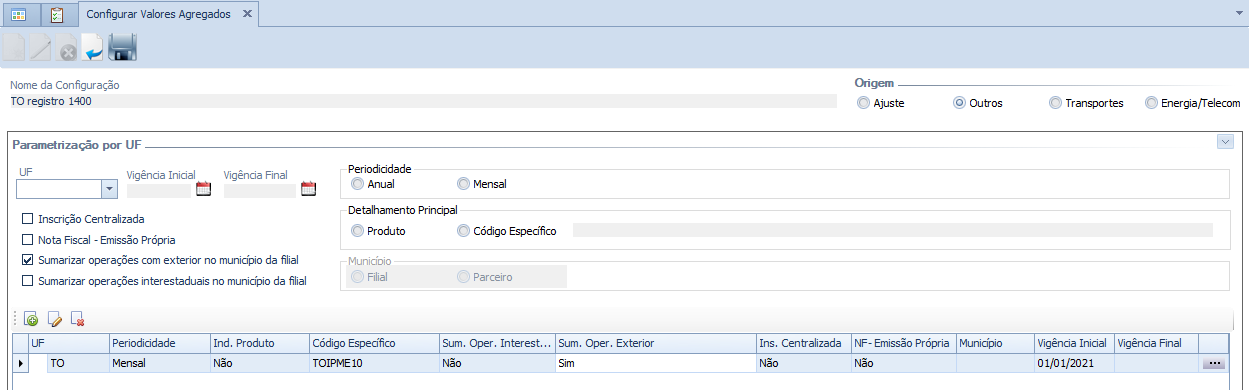Click the save floppy disk icon

tap(122, 47)
